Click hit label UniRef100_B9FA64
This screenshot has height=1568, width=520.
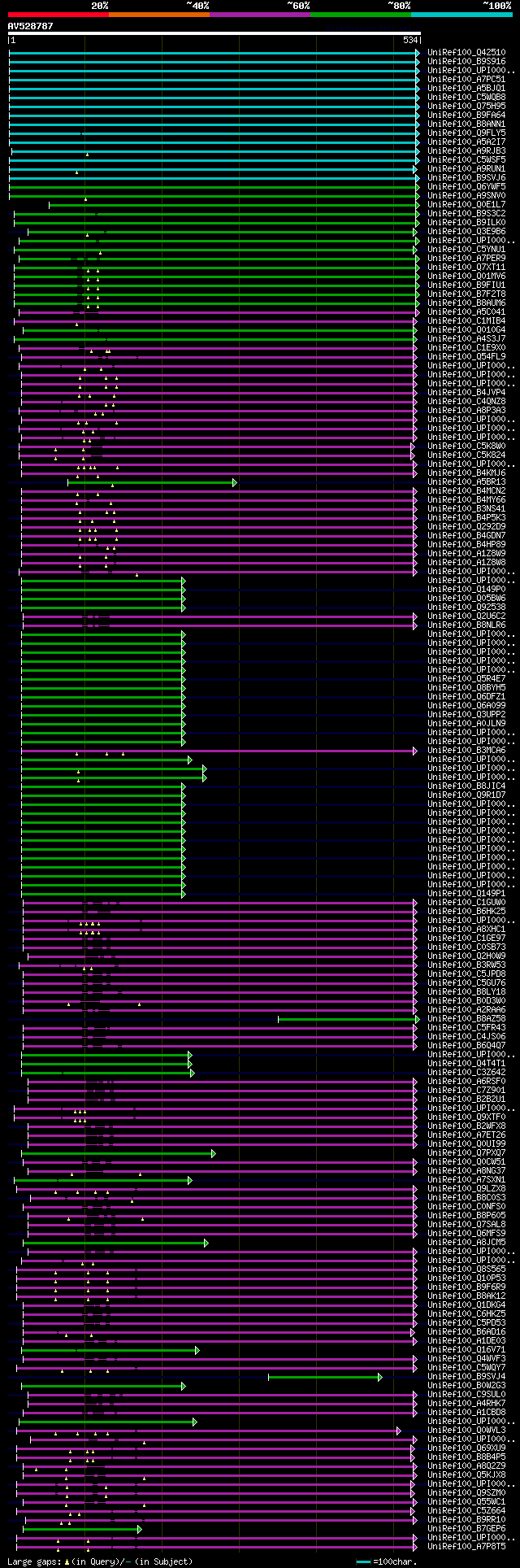[468, 115]
